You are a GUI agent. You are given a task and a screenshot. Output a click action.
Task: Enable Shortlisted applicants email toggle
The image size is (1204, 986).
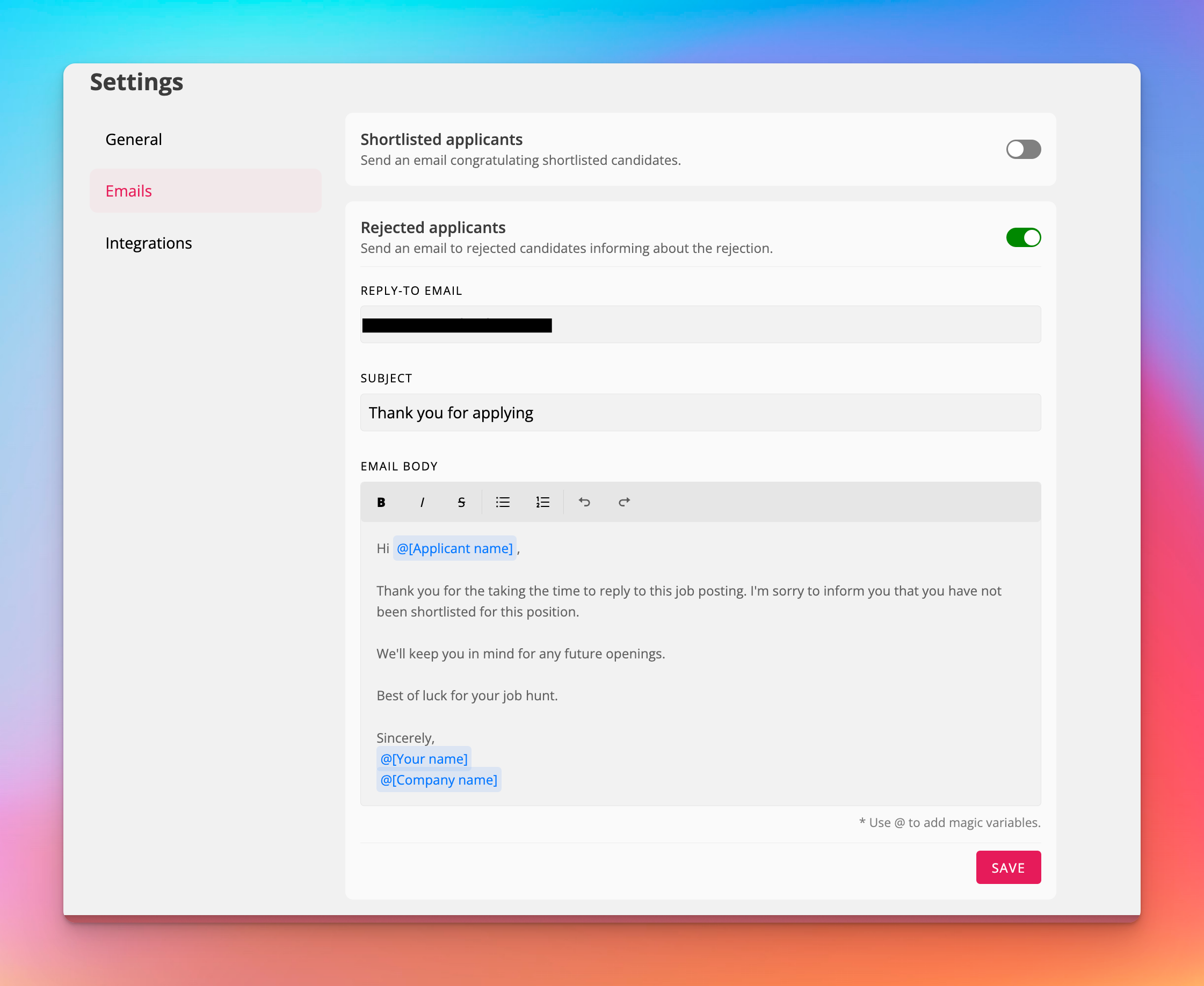pyautogui.click(x=1023, y=149)
